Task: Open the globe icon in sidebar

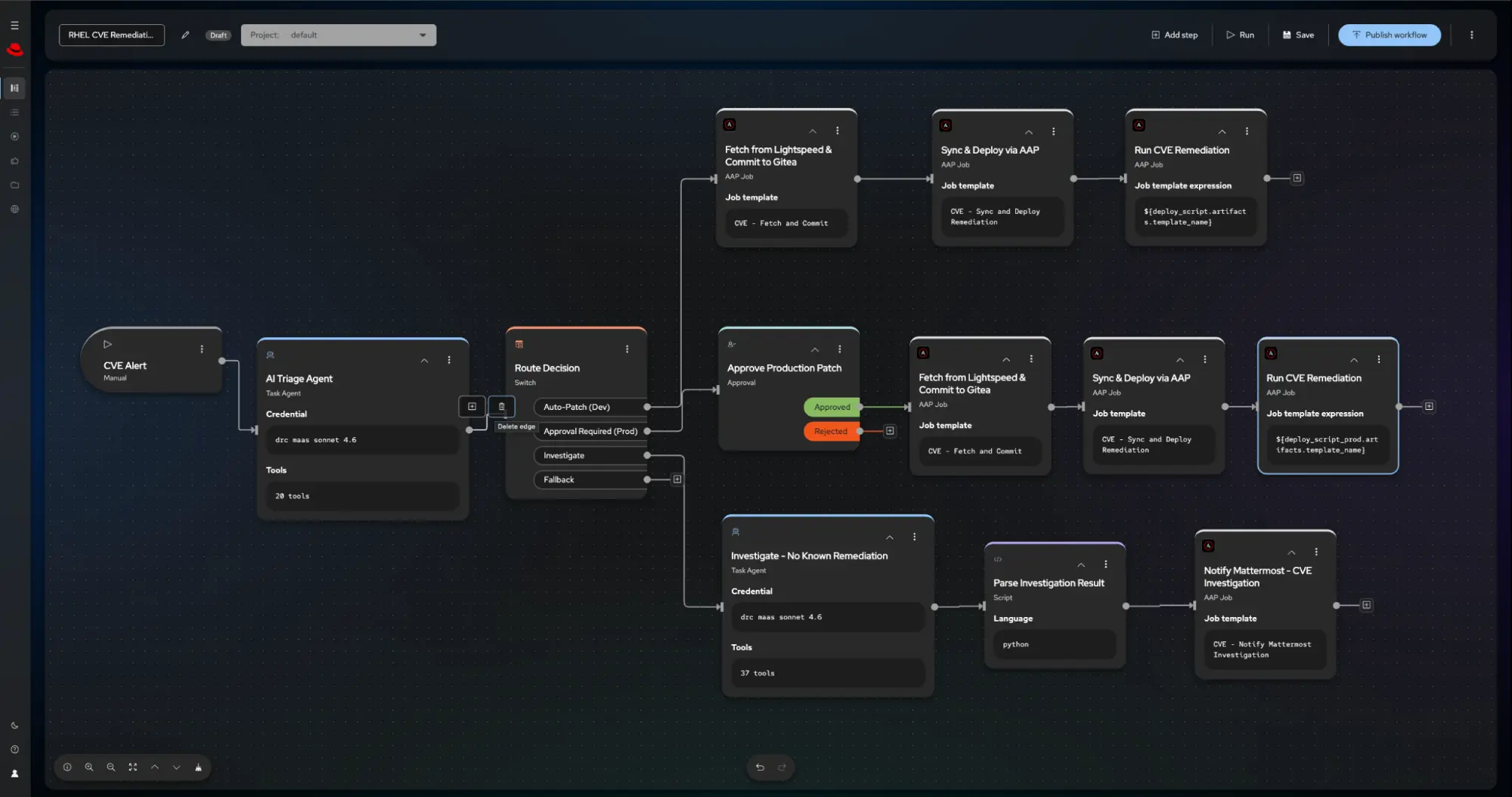Action: [x=14, y=209]
